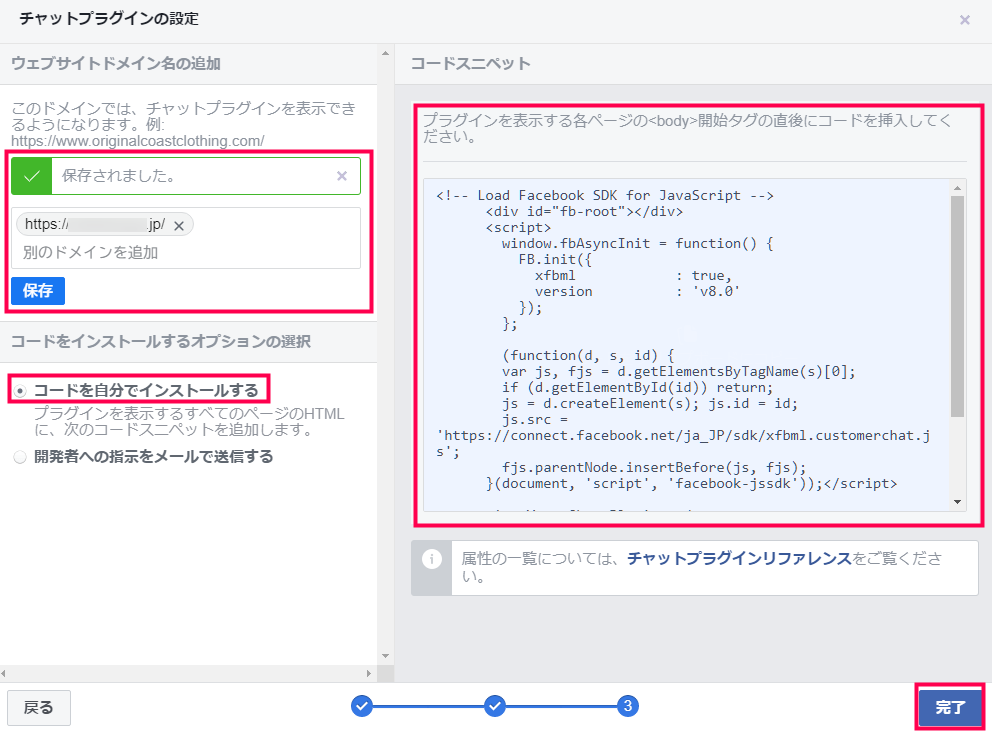Click the code snippet scrollbar down arrow
This screenshot has height=731, width=992.
[x=957, y=502]
